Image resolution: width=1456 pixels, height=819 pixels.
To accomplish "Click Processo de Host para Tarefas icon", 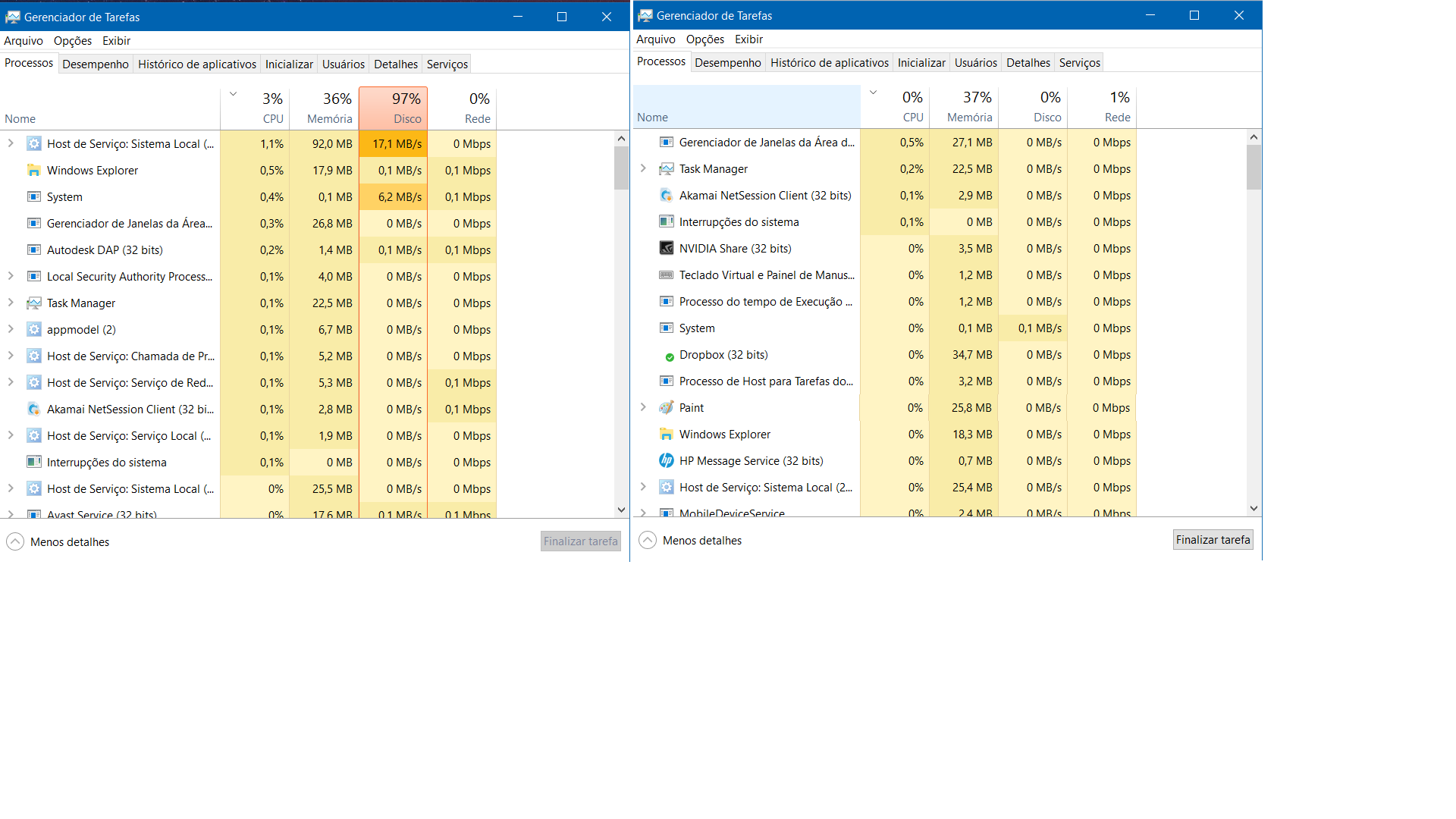I will (x=667, y=381).
